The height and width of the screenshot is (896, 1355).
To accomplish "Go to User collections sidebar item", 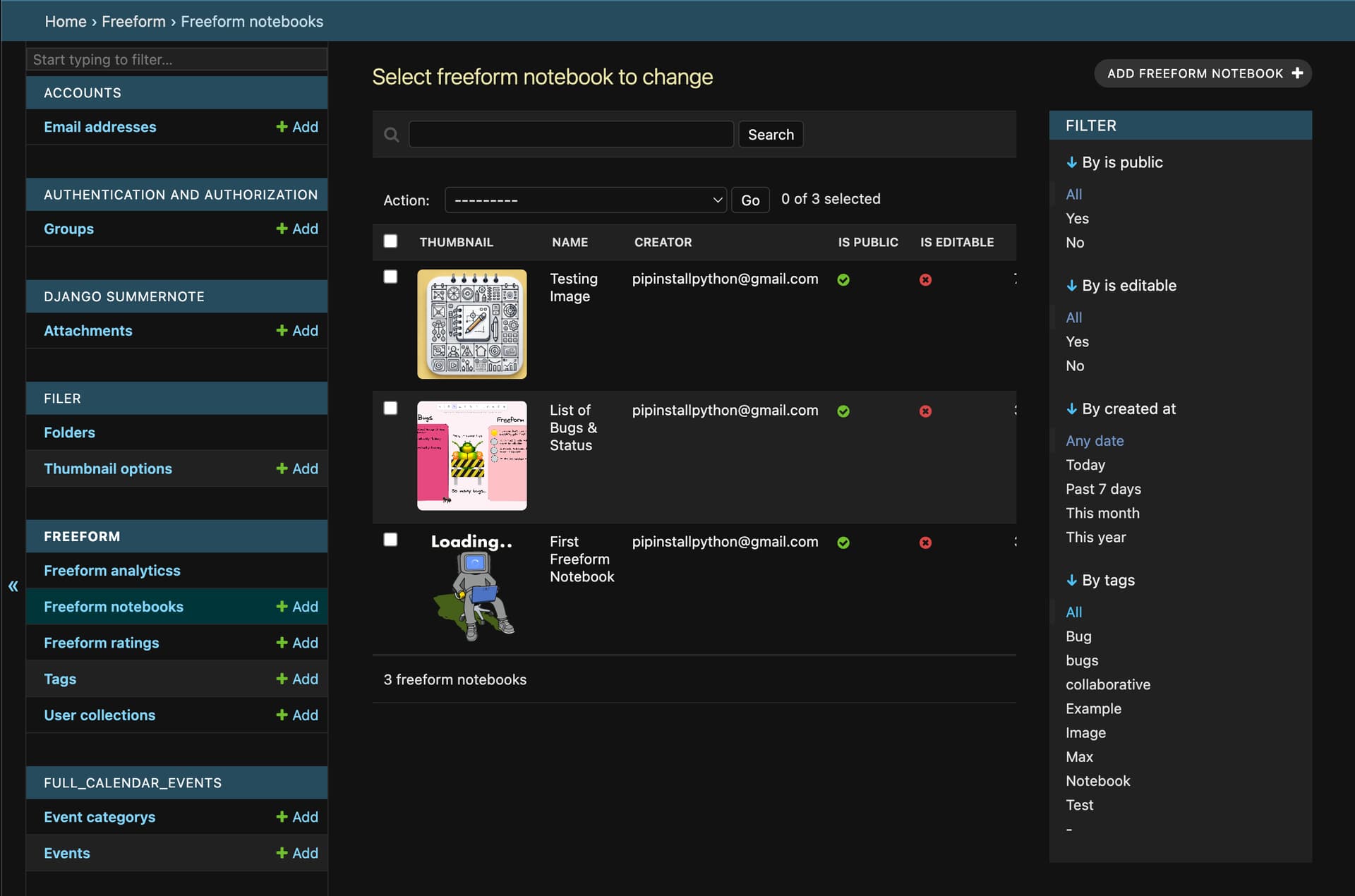I will pos(100,715).
